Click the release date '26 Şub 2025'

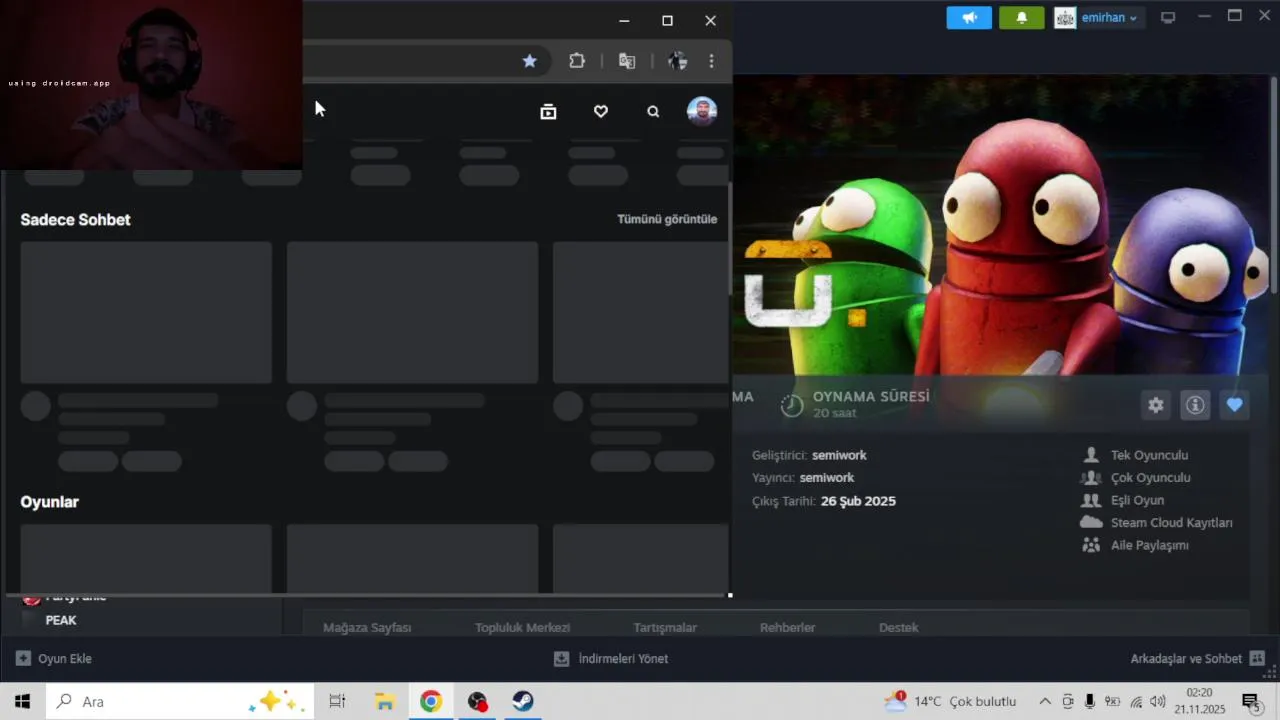coord(858,501)
